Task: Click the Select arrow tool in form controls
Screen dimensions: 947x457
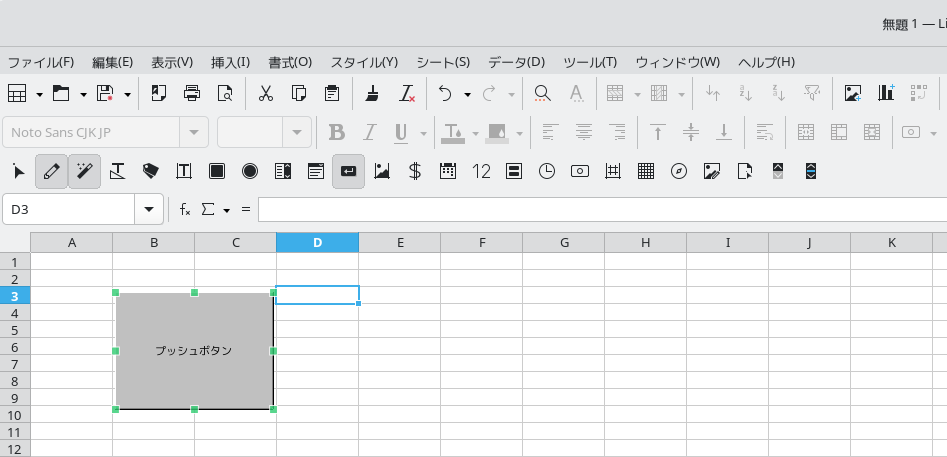Action: [19, 171]
